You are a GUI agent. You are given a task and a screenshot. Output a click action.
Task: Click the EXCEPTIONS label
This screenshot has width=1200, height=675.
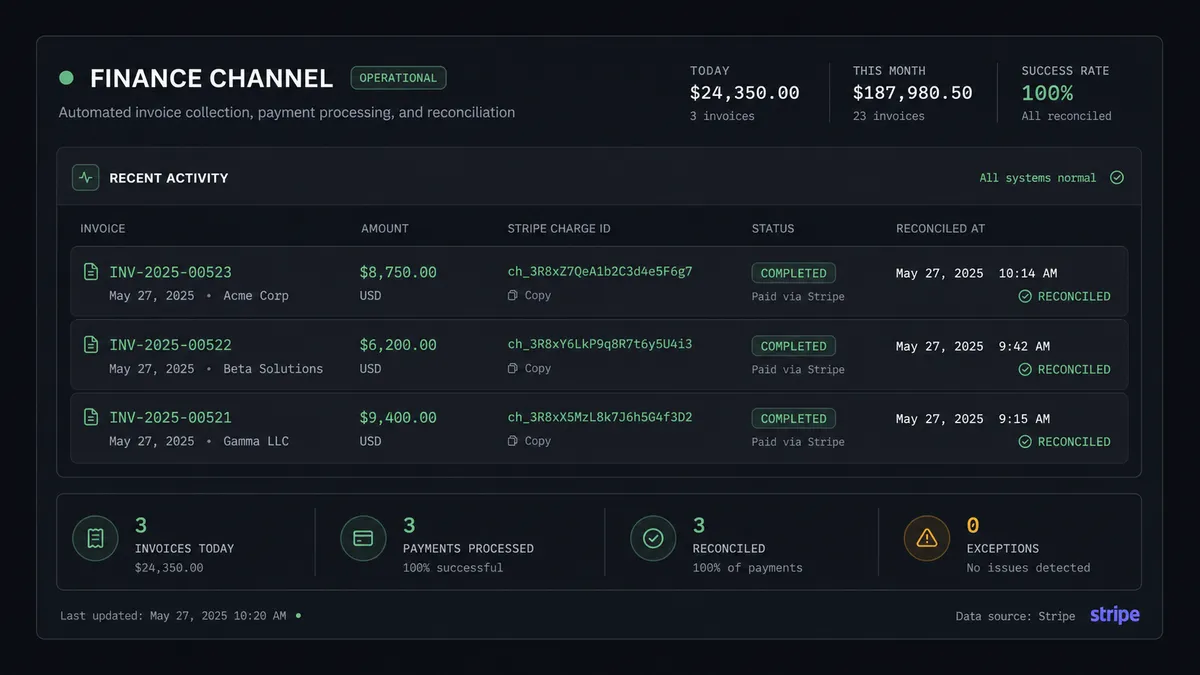pyautogui.click(x=1003, y=549)
